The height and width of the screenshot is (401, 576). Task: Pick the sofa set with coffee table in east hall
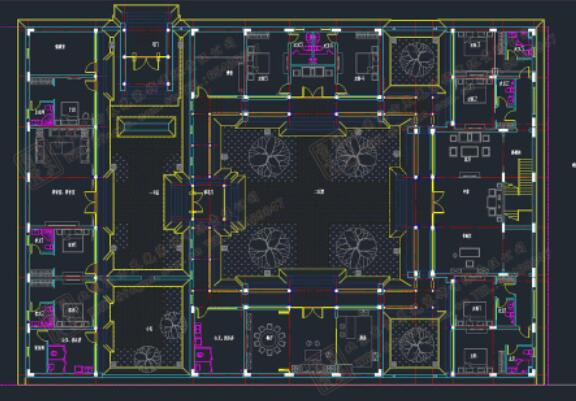click(x=469, y=145)
